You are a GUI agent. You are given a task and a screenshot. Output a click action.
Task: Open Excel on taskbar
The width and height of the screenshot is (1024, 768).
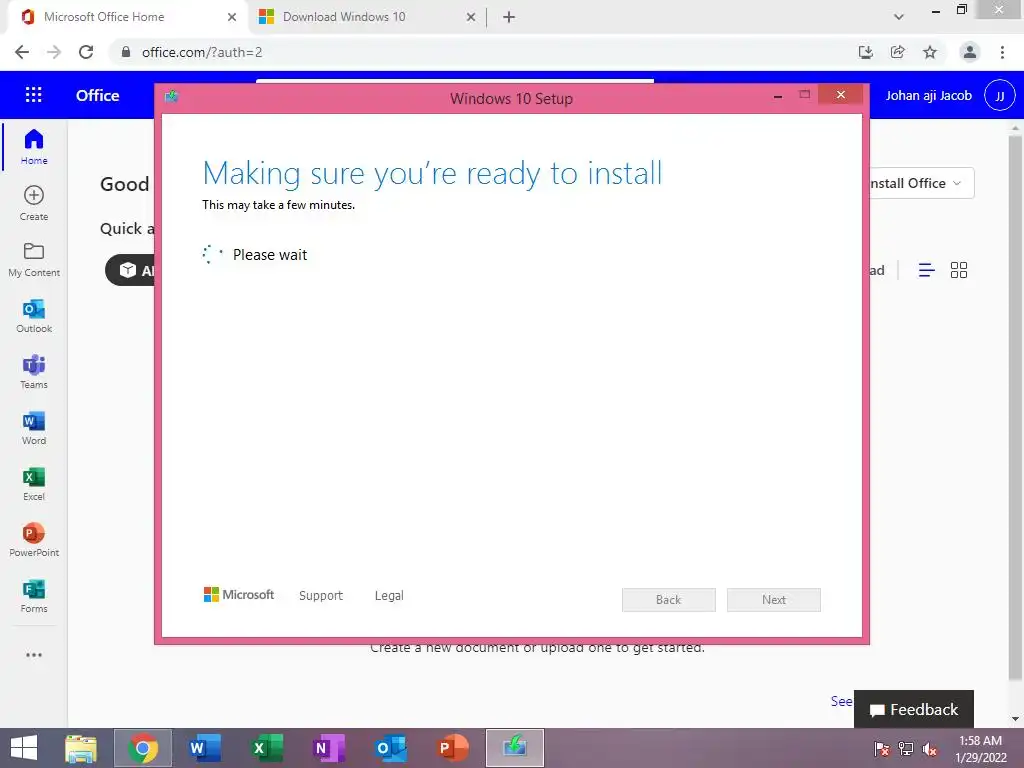pos(267,748)
